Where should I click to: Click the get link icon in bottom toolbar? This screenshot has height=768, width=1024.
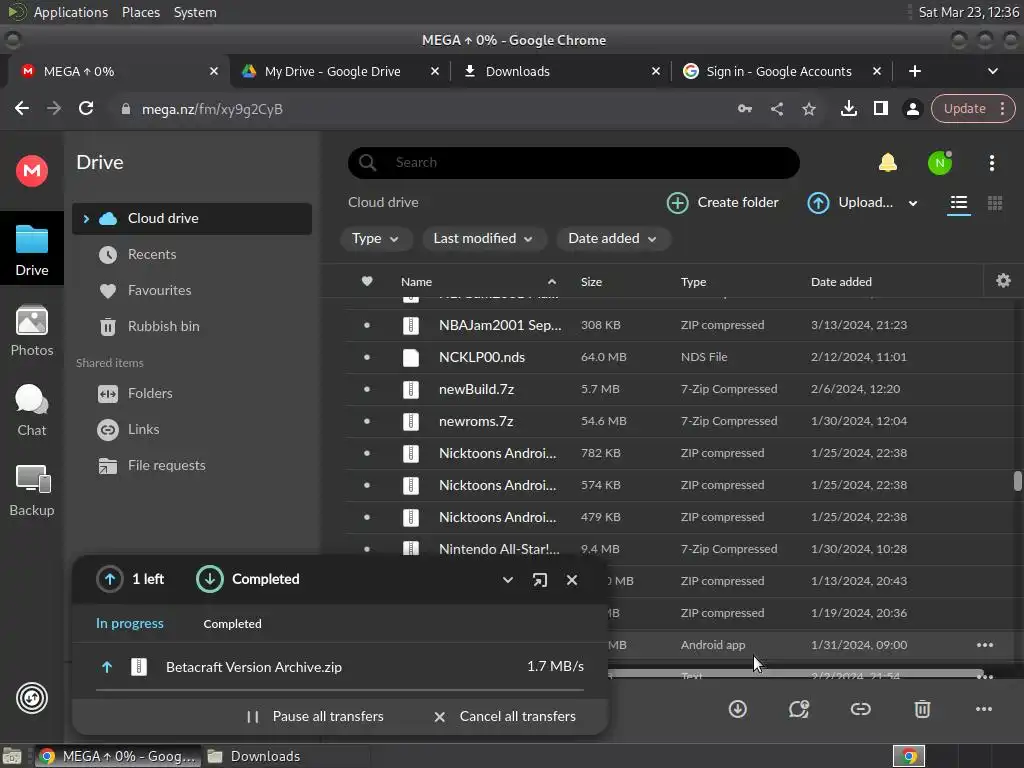point(860,709)
